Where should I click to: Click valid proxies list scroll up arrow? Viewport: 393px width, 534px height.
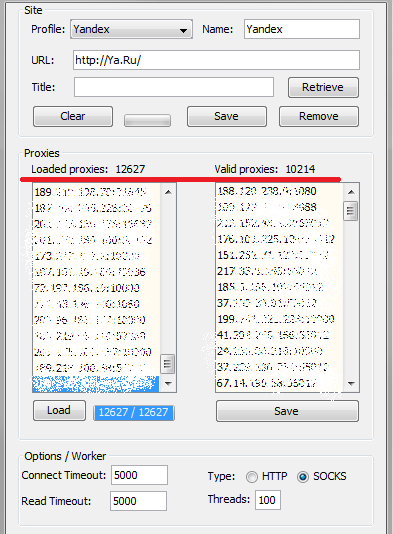point(351,192)
